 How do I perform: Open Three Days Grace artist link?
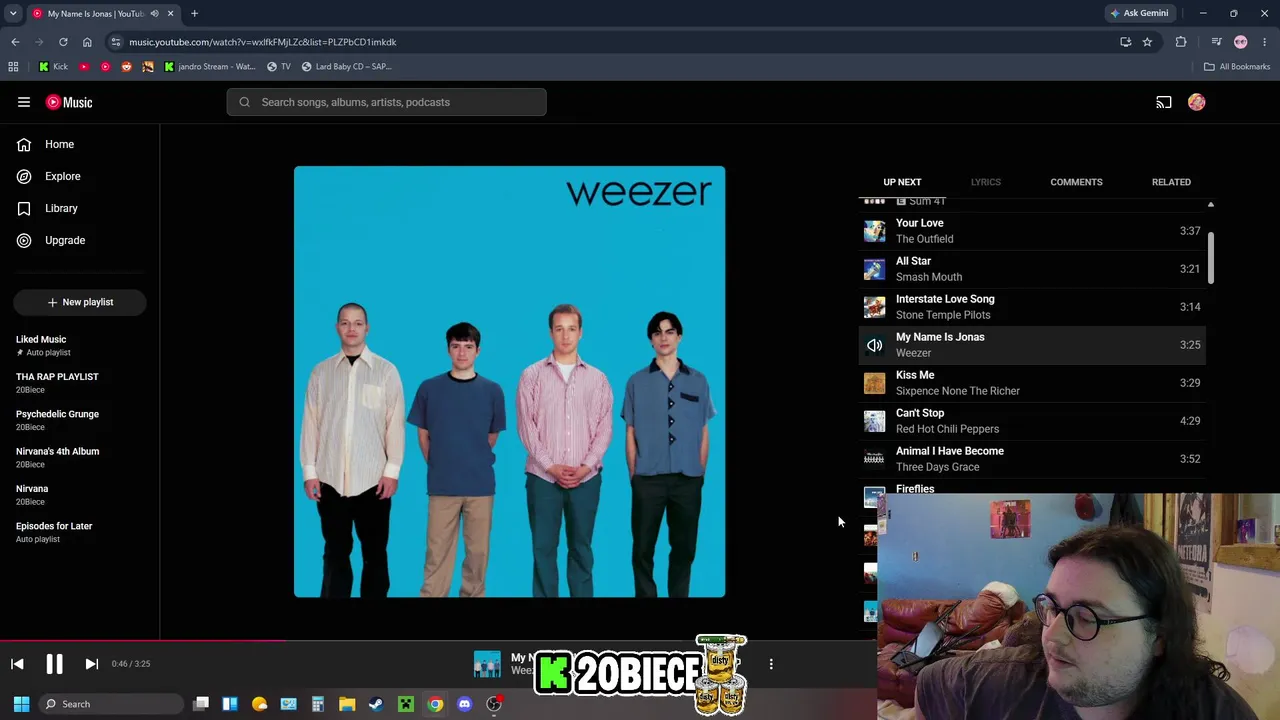pos(937,467)
